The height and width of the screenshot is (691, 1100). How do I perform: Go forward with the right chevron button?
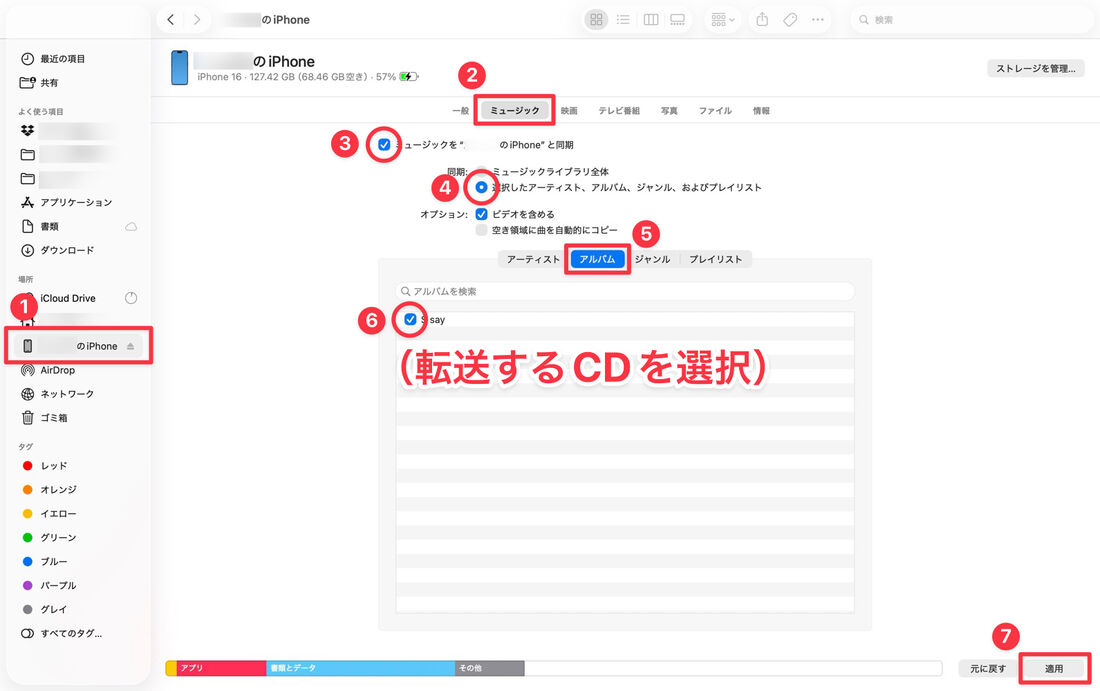(x=196, y=20)
